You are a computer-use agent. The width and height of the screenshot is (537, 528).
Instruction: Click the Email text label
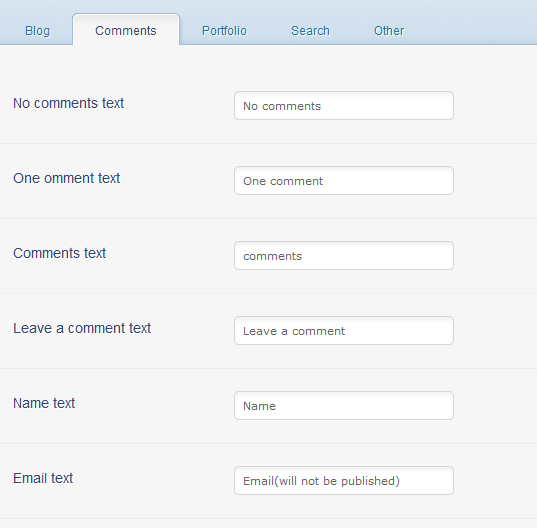coord(43,478)
